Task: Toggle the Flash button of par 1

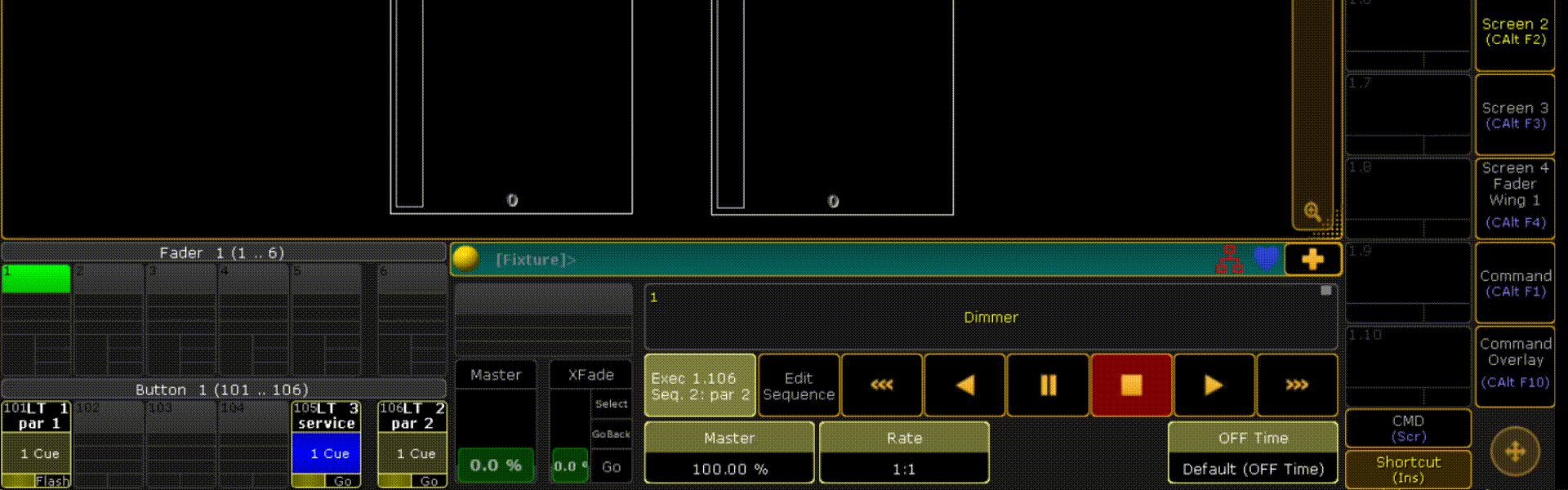Action: (52, 481)
